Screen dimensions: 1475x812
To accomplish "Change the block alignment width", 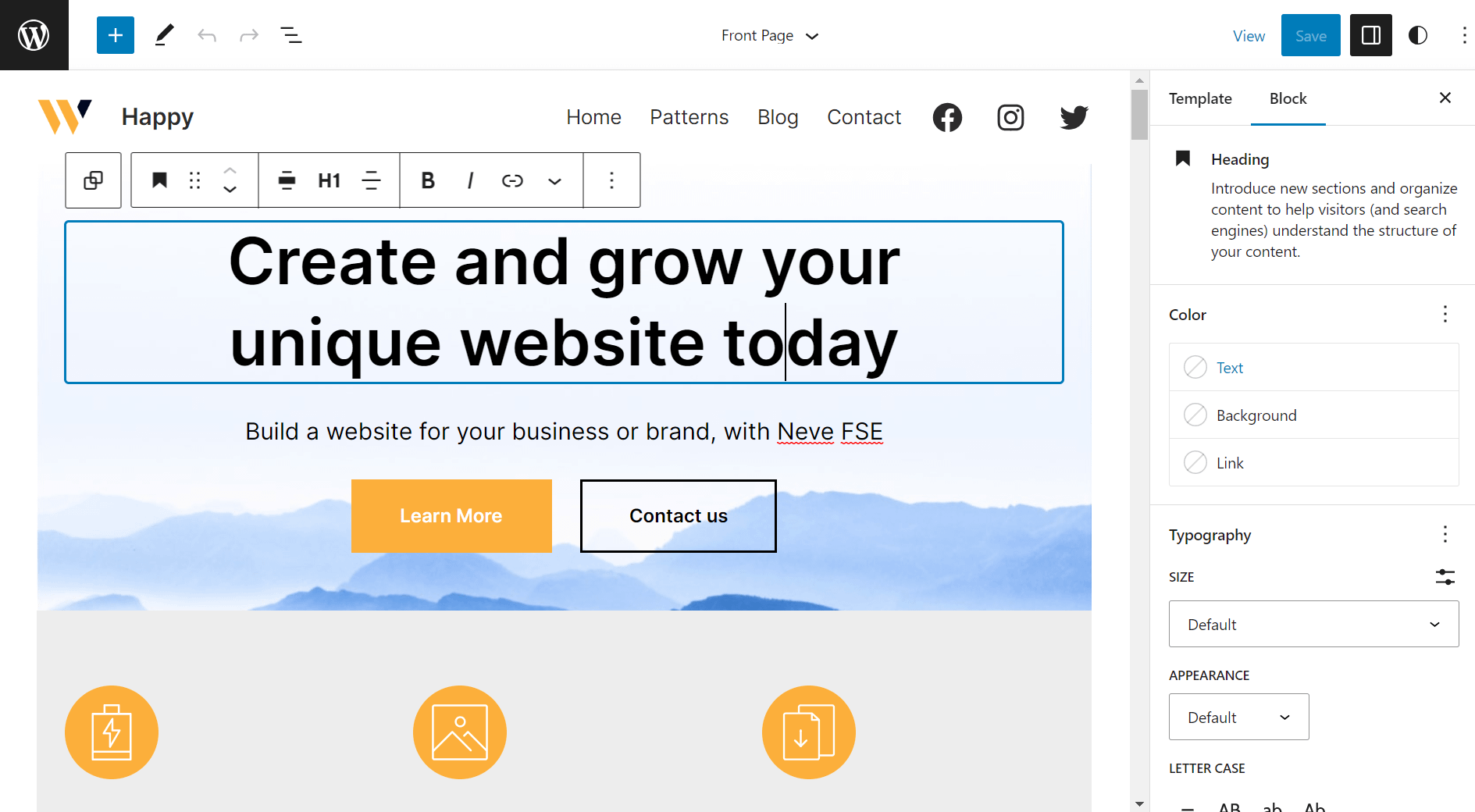I will coord(287,180).
